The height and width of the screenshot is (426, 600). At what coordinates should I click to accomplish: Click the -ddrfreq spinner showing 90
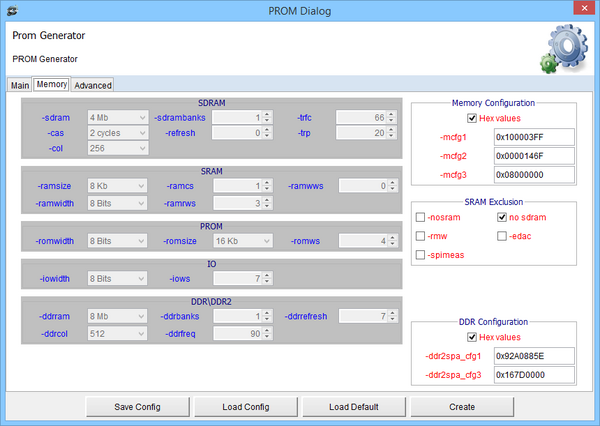coord(243,333)
